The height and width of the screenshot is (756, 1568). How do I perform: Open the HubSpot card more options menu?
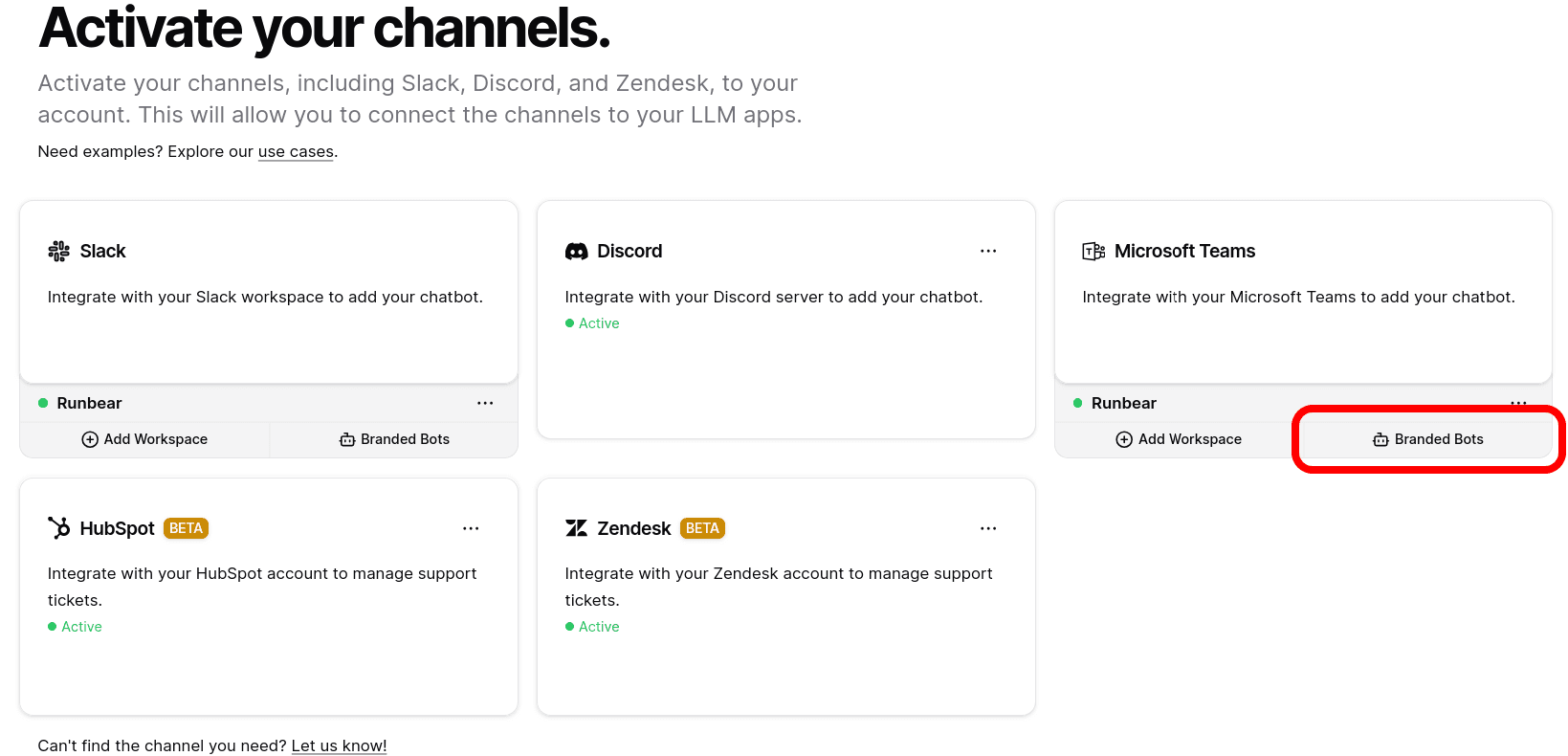coord(471,528)
